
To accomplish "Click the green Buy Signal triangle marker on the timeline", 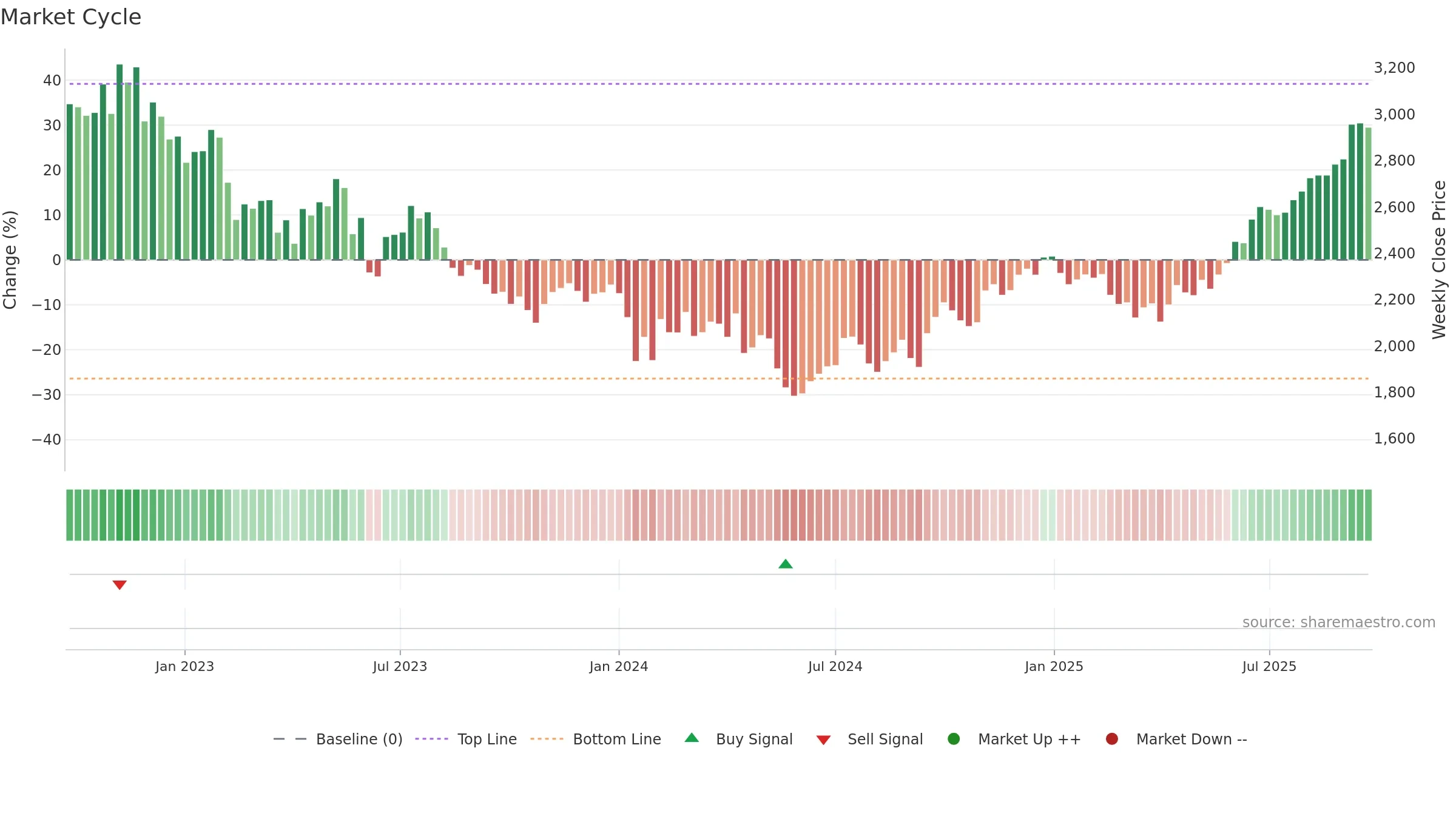I will [x=786, y=564].
